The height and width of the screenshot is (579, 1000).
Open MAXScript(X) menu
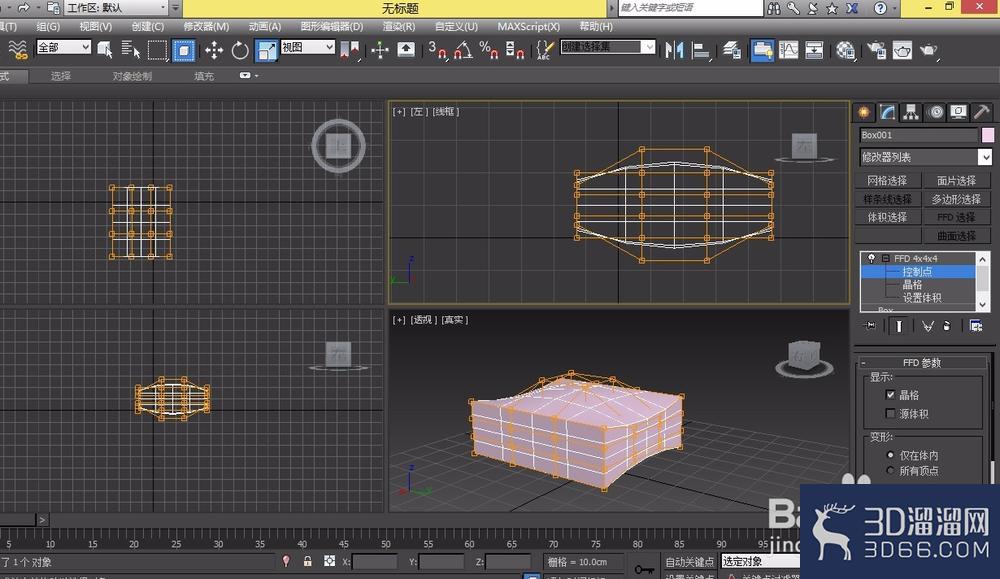pyautogui.click(x=528, y=26)
